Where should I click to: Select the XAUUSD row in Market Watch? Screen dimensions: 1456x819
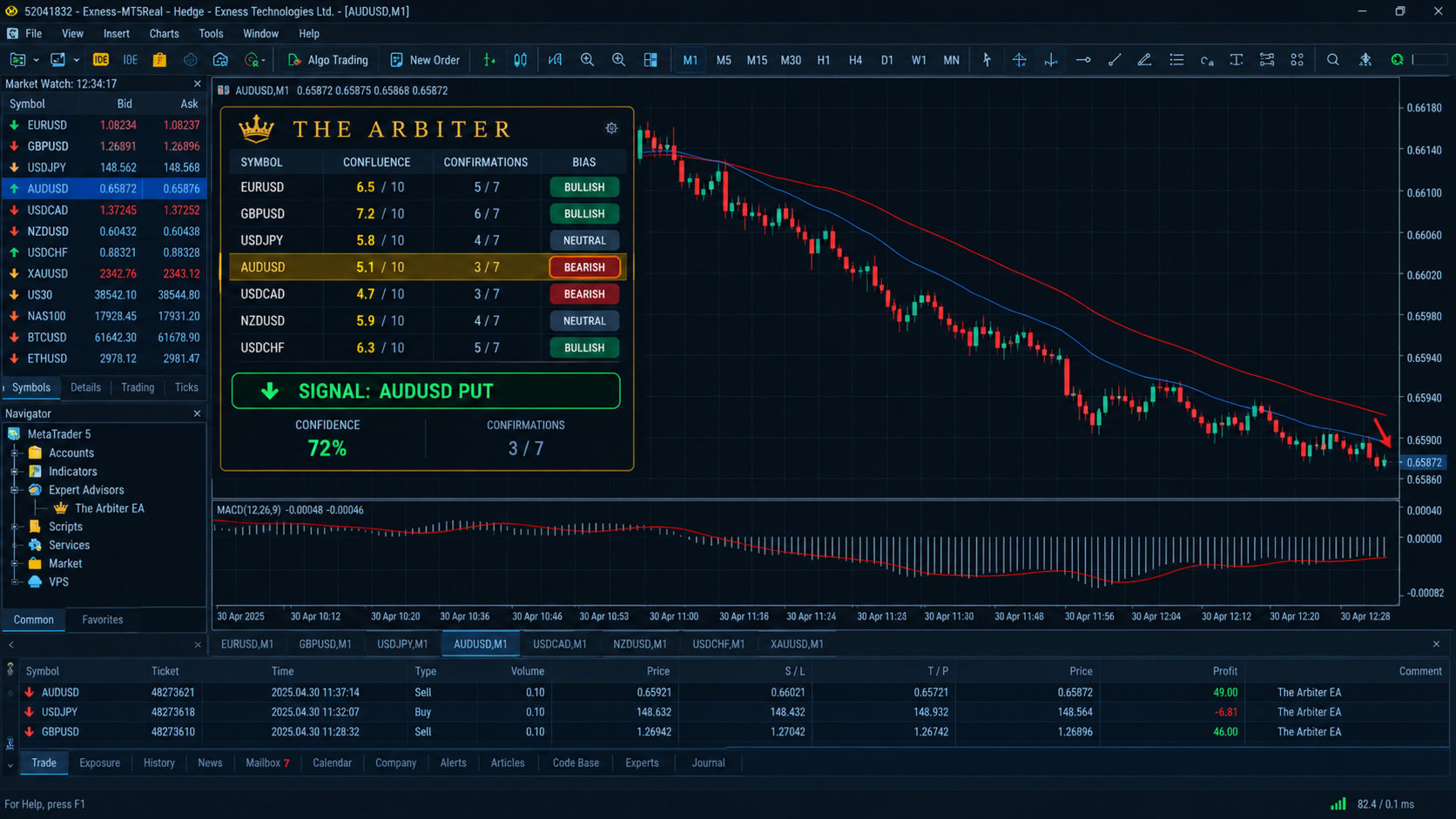[x=104, y=273]
